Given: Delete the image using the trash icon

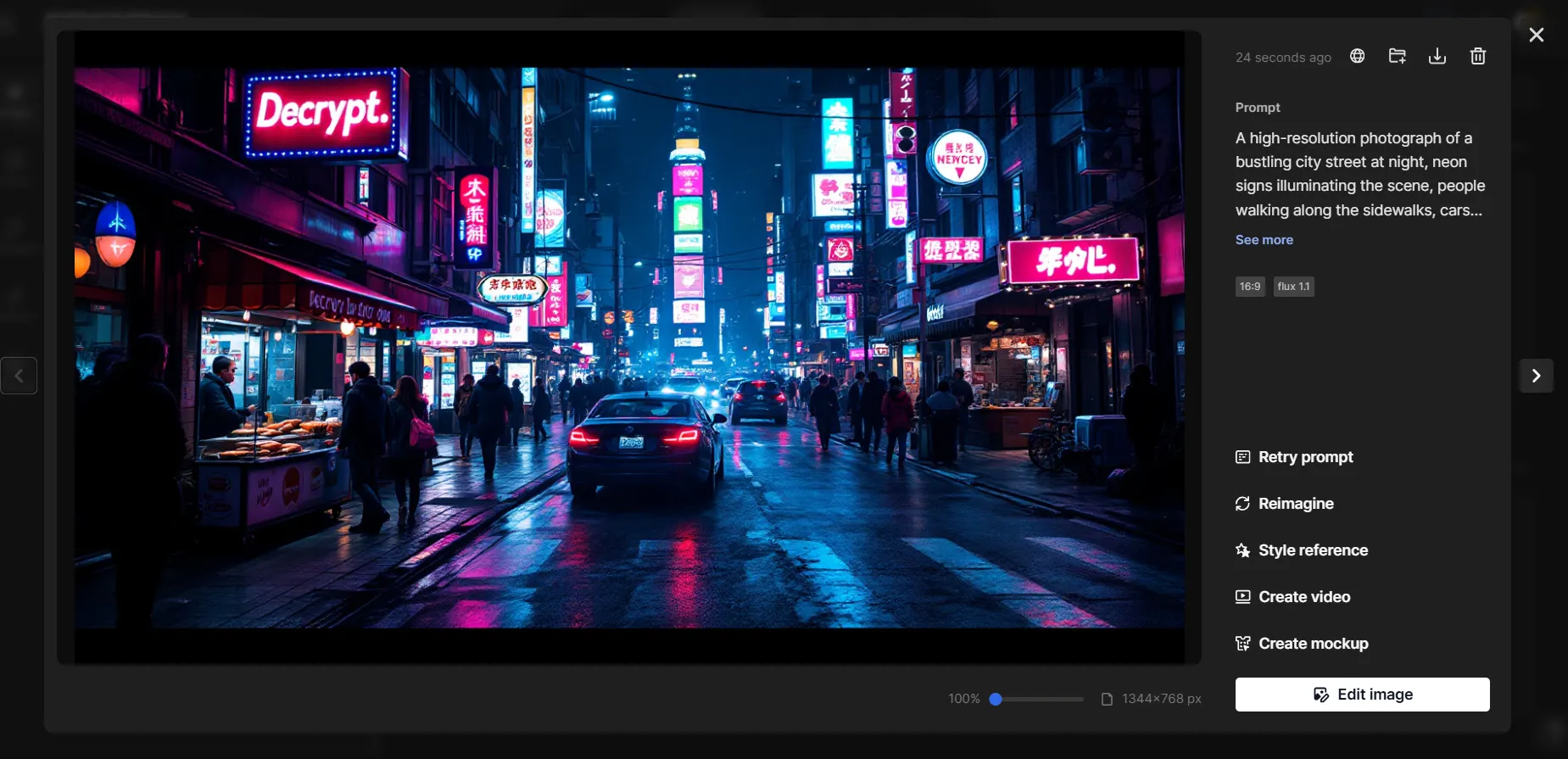Looking at the screenshot, I should pyautogui.click(x=1477, y=56).
